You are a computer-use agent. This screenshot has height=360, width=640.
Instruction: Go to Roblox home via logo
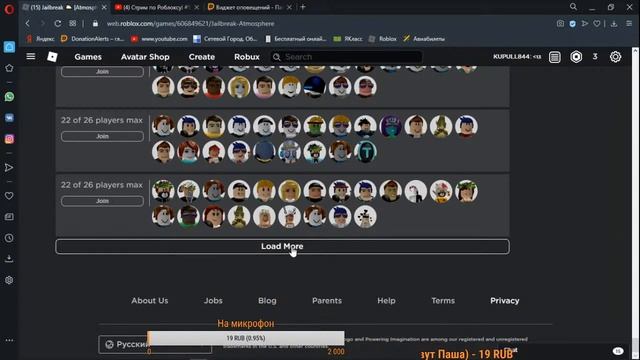tap(52, 57)
